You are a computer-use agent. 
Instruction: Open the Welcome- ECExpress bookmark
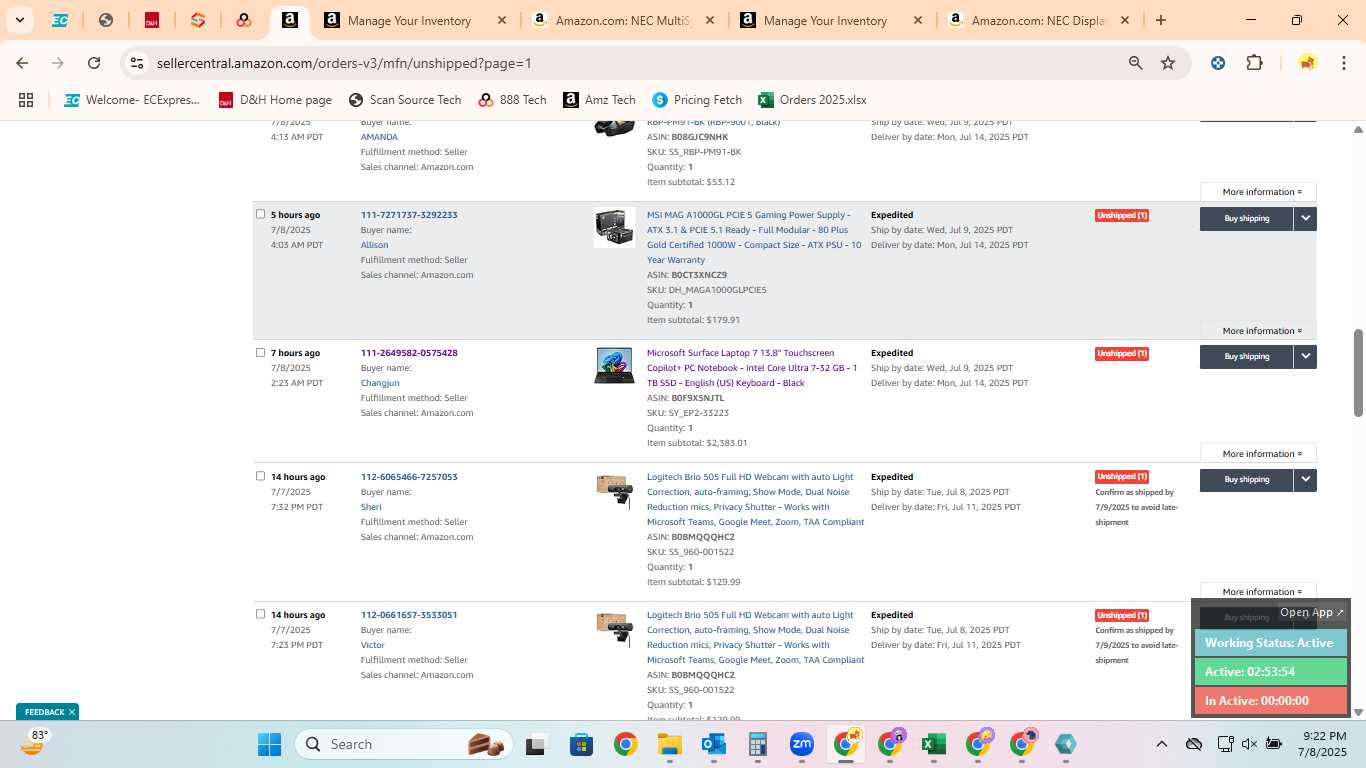tap(132, 100)
